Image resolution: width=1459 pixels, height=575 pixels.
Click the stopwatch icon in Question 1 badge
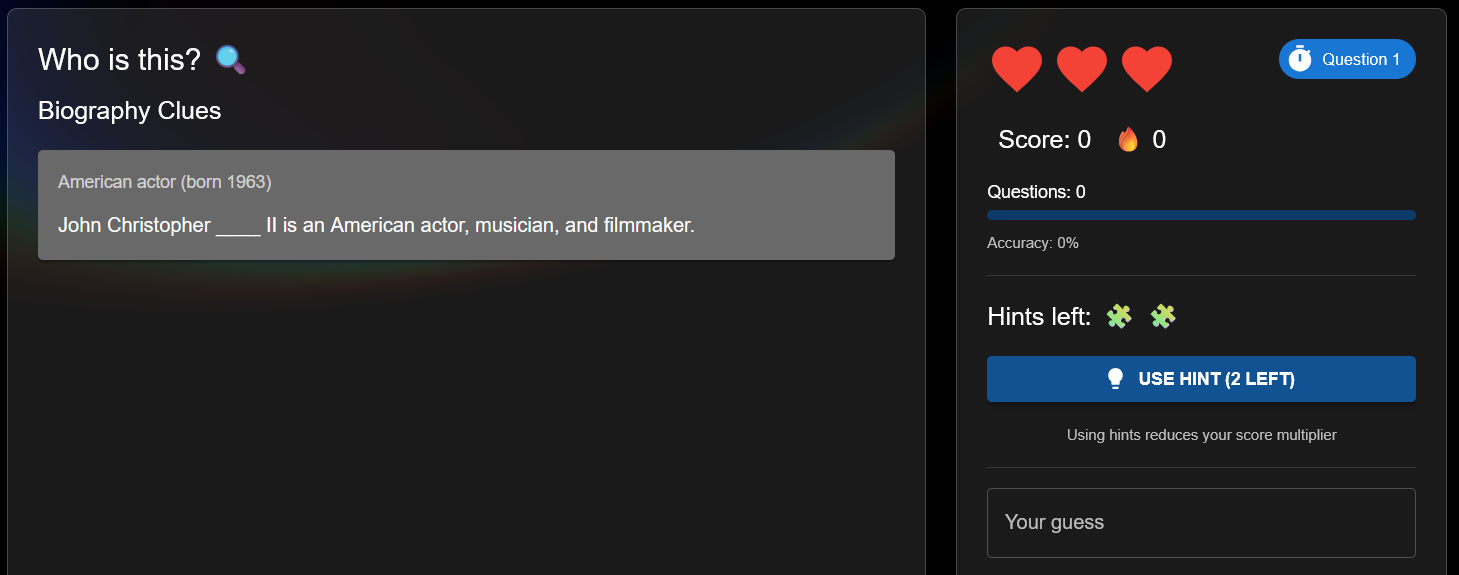pos(1300,59)
